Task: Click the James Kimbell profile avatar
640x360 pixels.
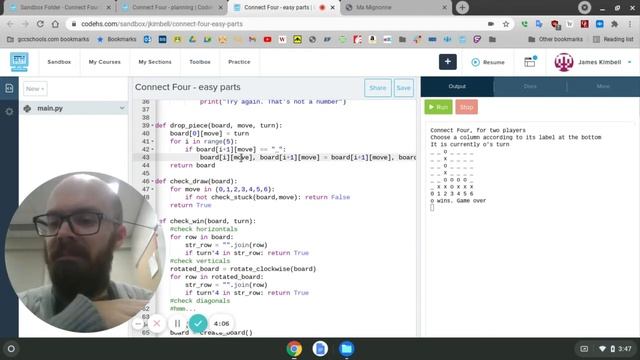Action: 564,62
